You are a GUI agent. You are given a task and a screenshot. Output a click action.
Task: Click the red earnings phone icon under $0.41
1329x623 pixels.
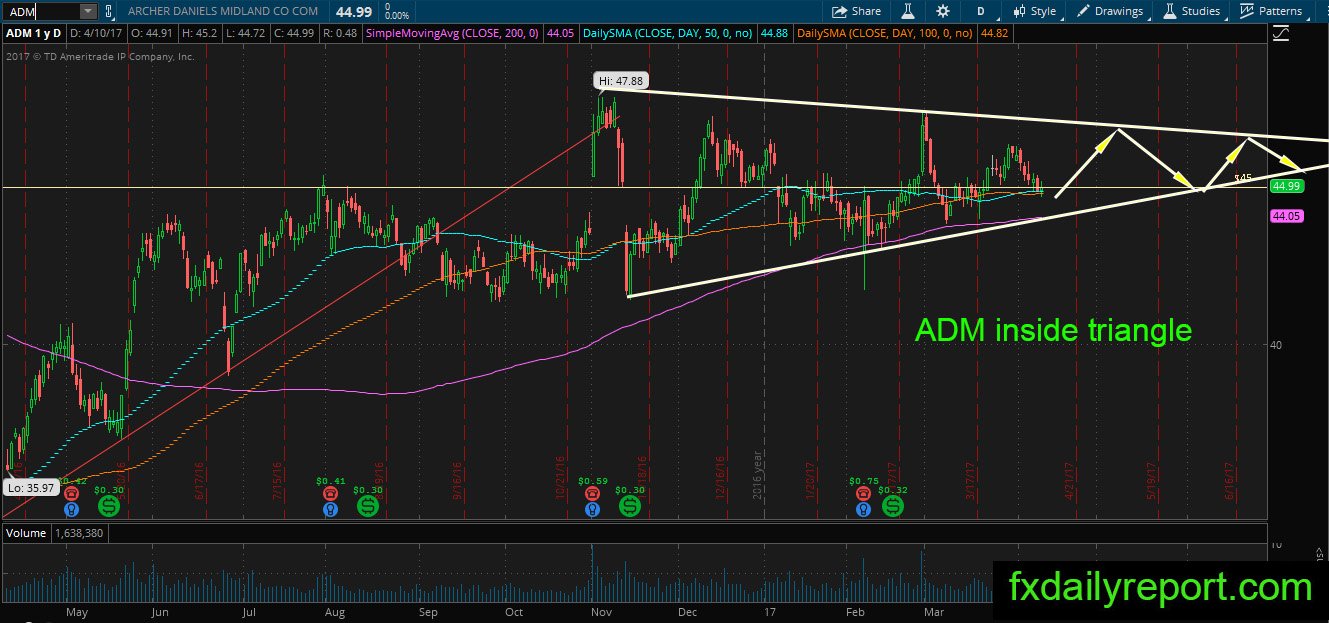(x=330, y=492)
